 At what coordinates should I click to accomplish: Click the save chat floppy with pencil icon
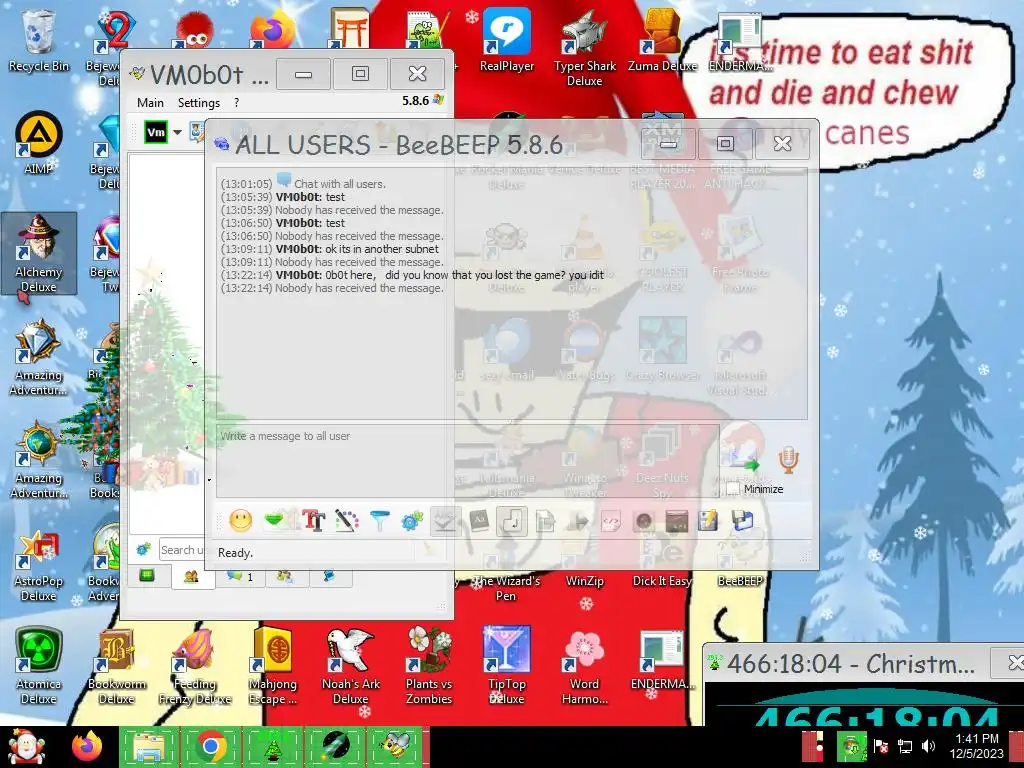[709, 521]
